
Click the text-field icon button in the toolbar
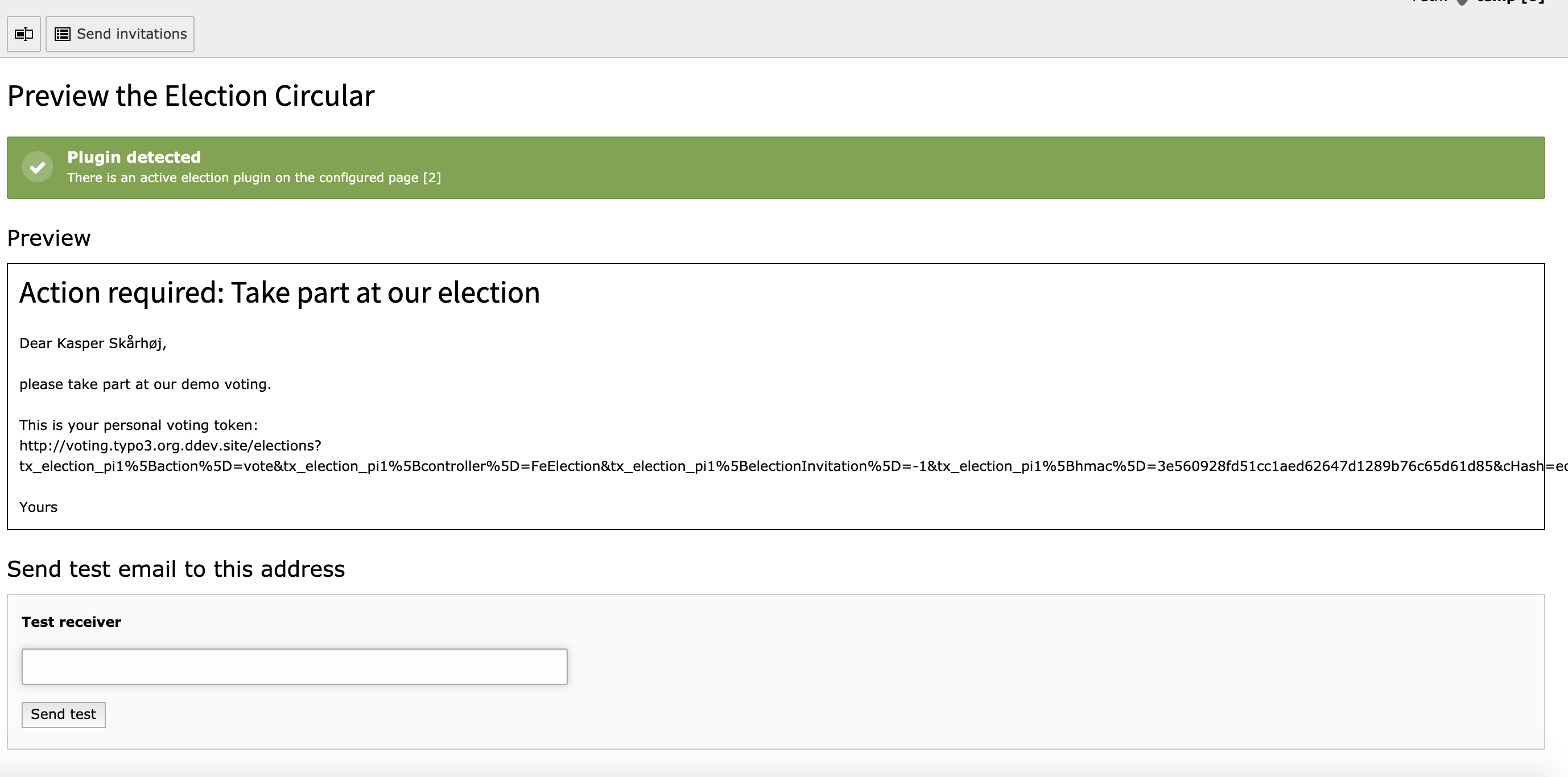click(x=24, y=34)
